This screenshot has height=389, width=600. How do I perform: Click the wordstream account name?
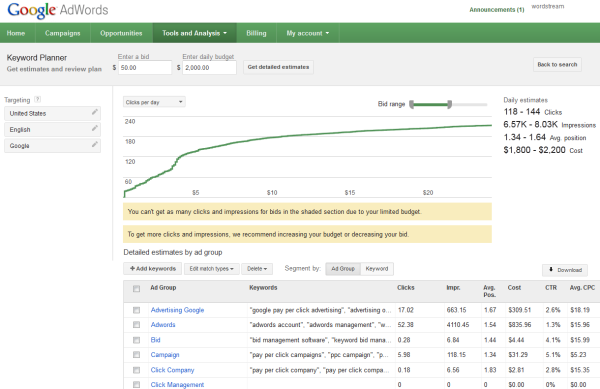pos(548,6)
